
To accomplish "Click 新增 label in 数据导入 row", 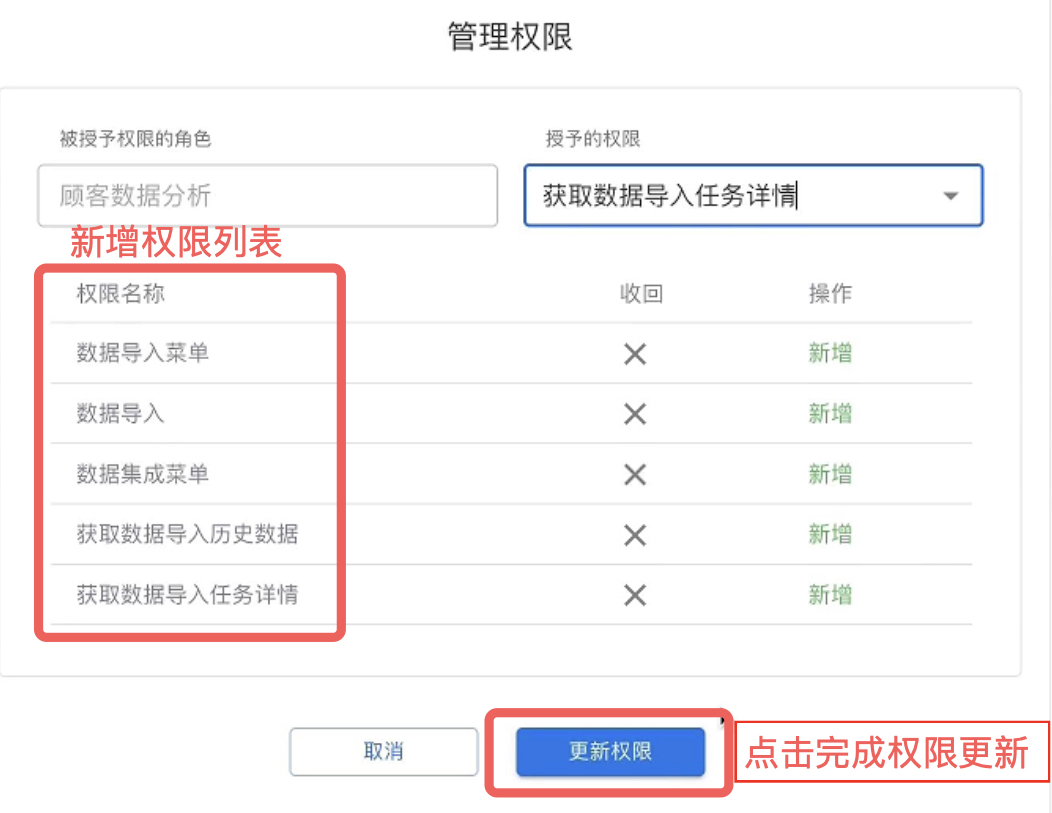I will [830, 413].
